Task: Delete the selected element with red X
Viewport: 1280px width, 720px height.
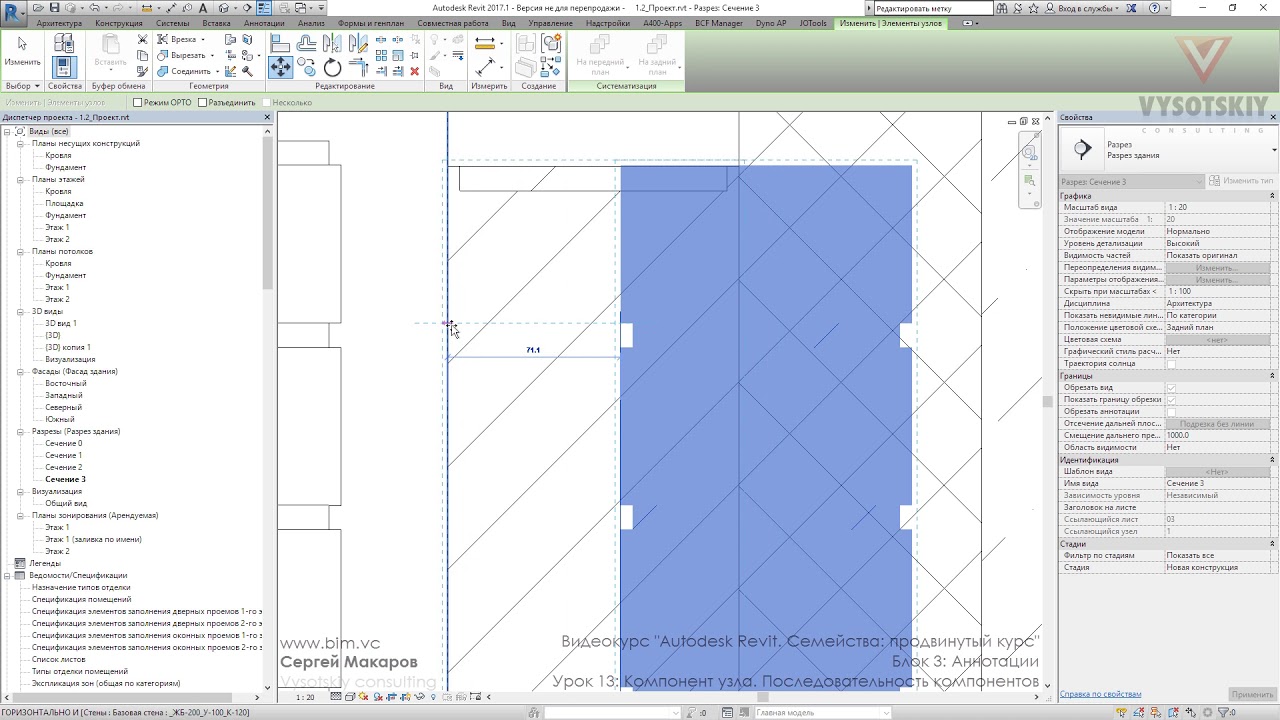Action: click(415, 71)
